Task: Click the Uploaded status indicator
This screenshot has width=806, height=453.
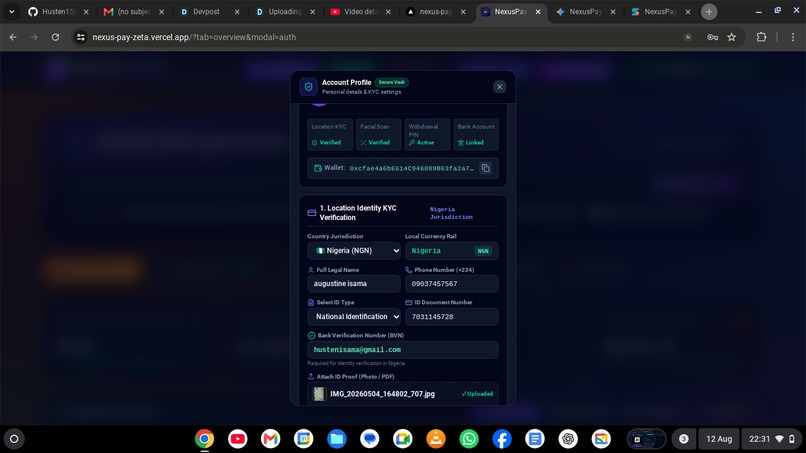Action: [x=477, y=394]
